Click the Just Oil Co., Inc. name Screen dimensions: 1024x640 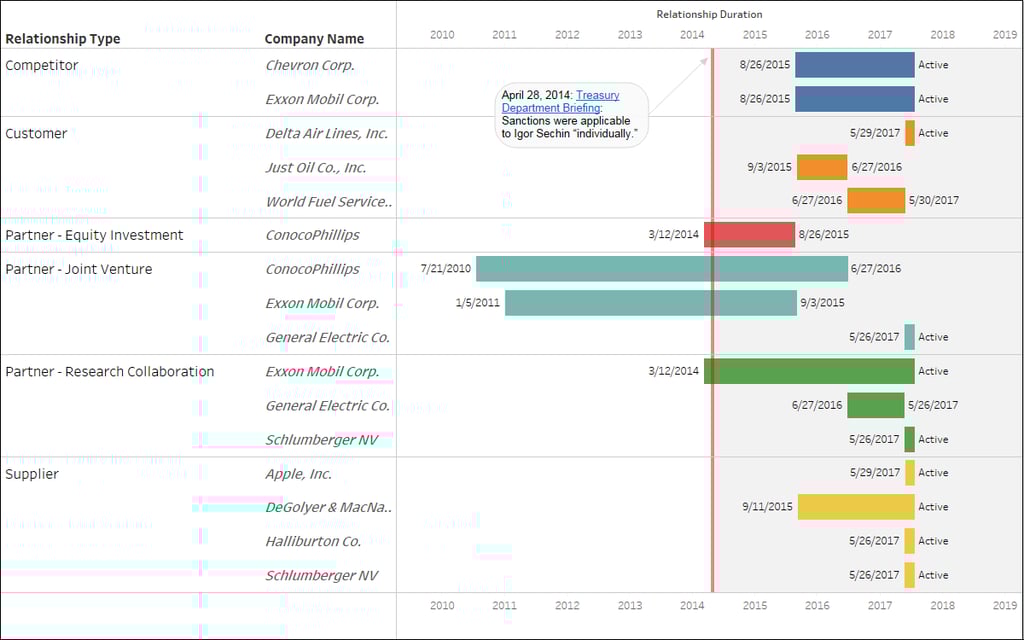coord(315,167)
